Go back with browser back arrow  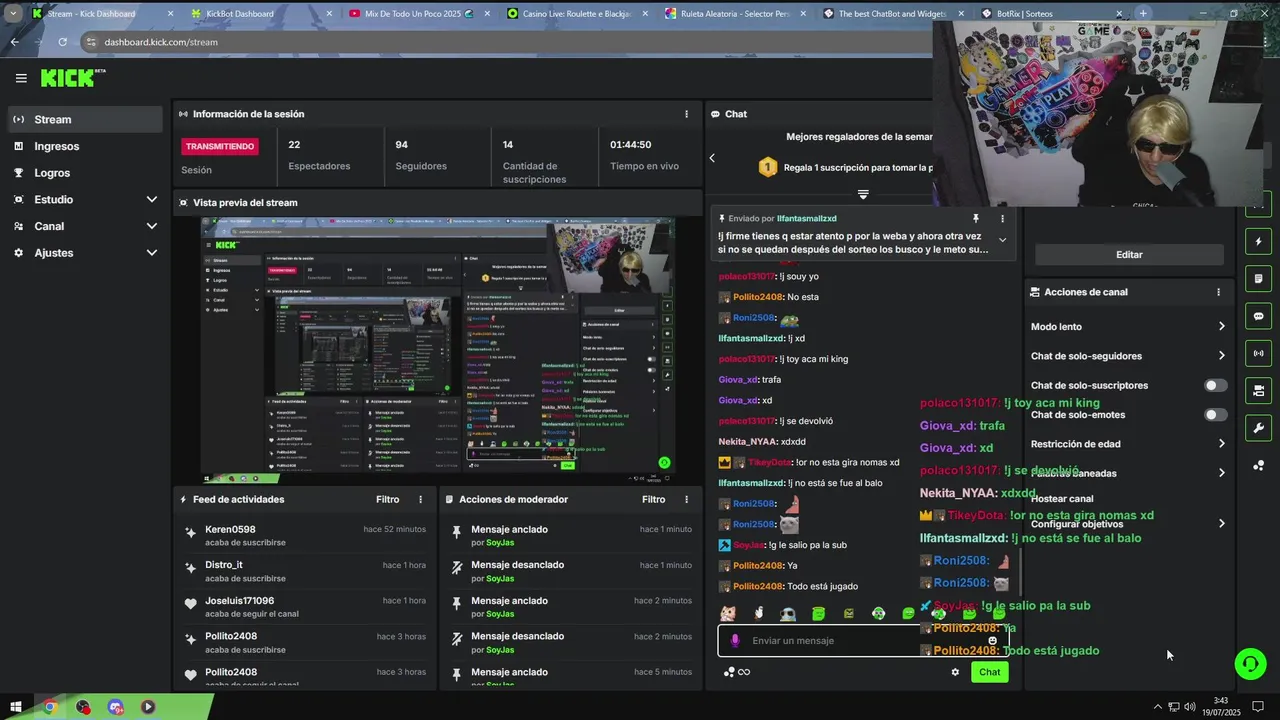pos(14,42)
